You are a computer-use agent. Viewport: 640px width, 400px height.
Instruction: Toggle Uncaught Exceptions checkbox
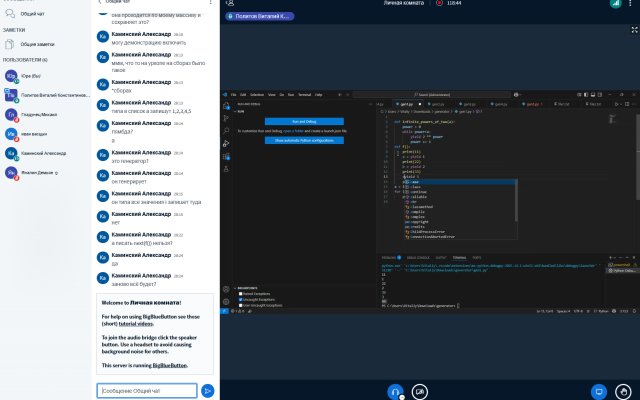[x=240, y=300]
